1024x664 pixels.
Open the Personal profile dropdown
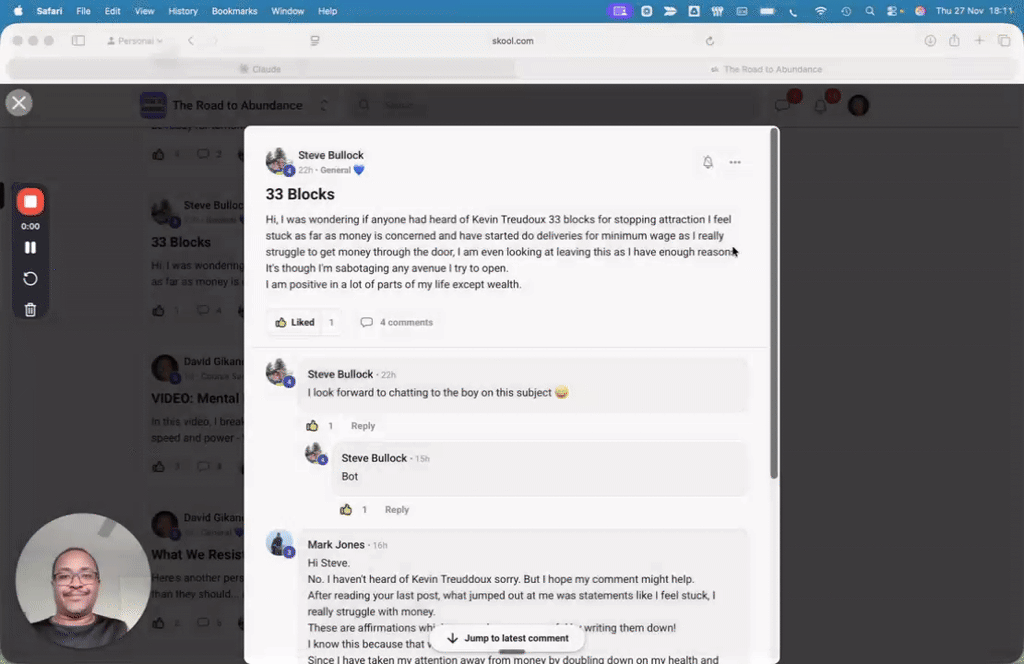coord(135,40)
